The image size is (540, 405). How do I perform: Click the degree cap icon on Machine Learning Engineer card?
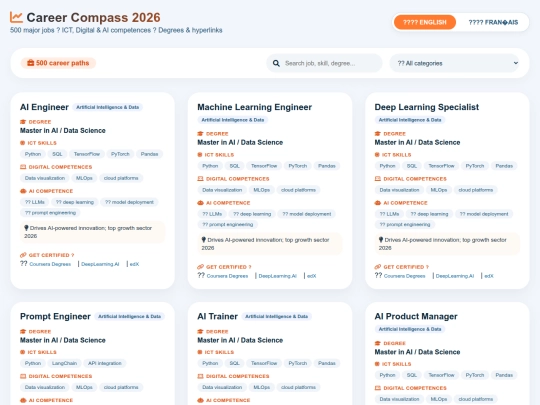(x=200, y=134)
